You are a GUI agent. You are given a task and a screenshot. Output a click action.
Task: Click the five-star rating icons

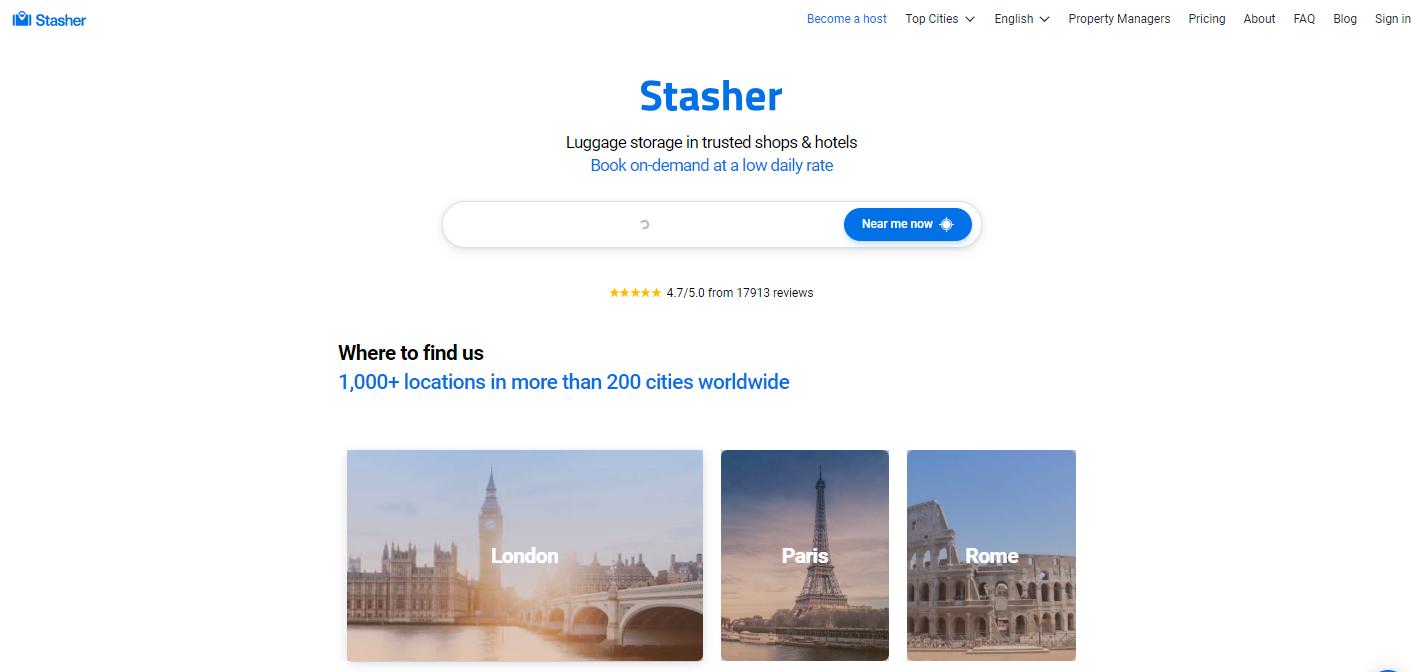coord(635,293)
